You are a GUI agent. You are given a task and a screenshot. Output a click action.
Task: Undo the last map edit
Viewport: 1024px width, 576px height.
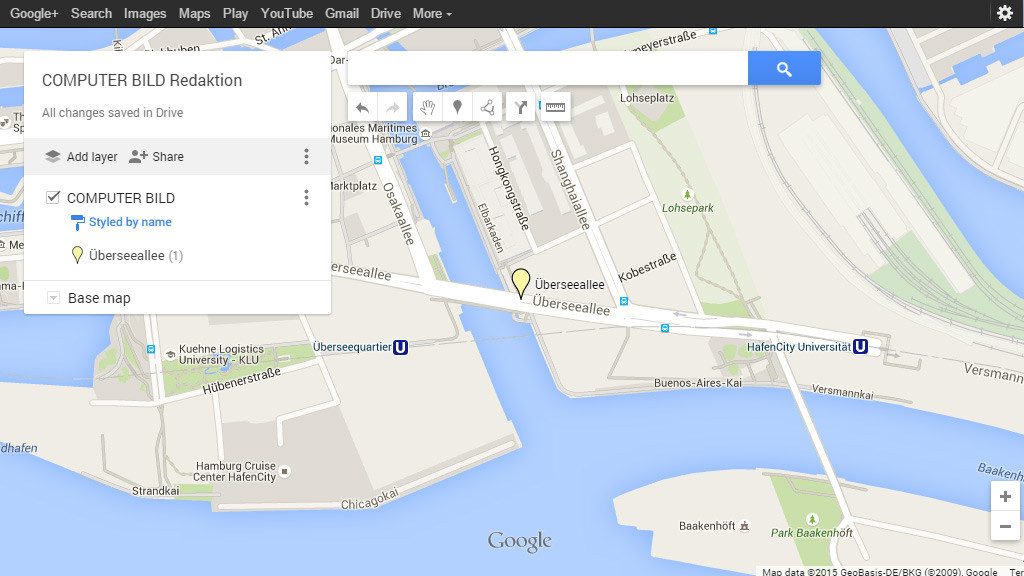click(x=362, y=106)
